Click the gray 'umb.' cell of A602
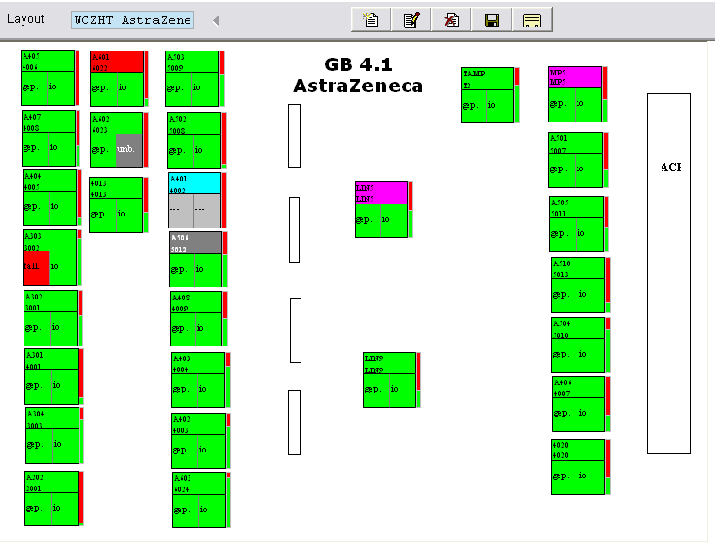The height and width of the screenshot is (545, 715). click(129, 150)
